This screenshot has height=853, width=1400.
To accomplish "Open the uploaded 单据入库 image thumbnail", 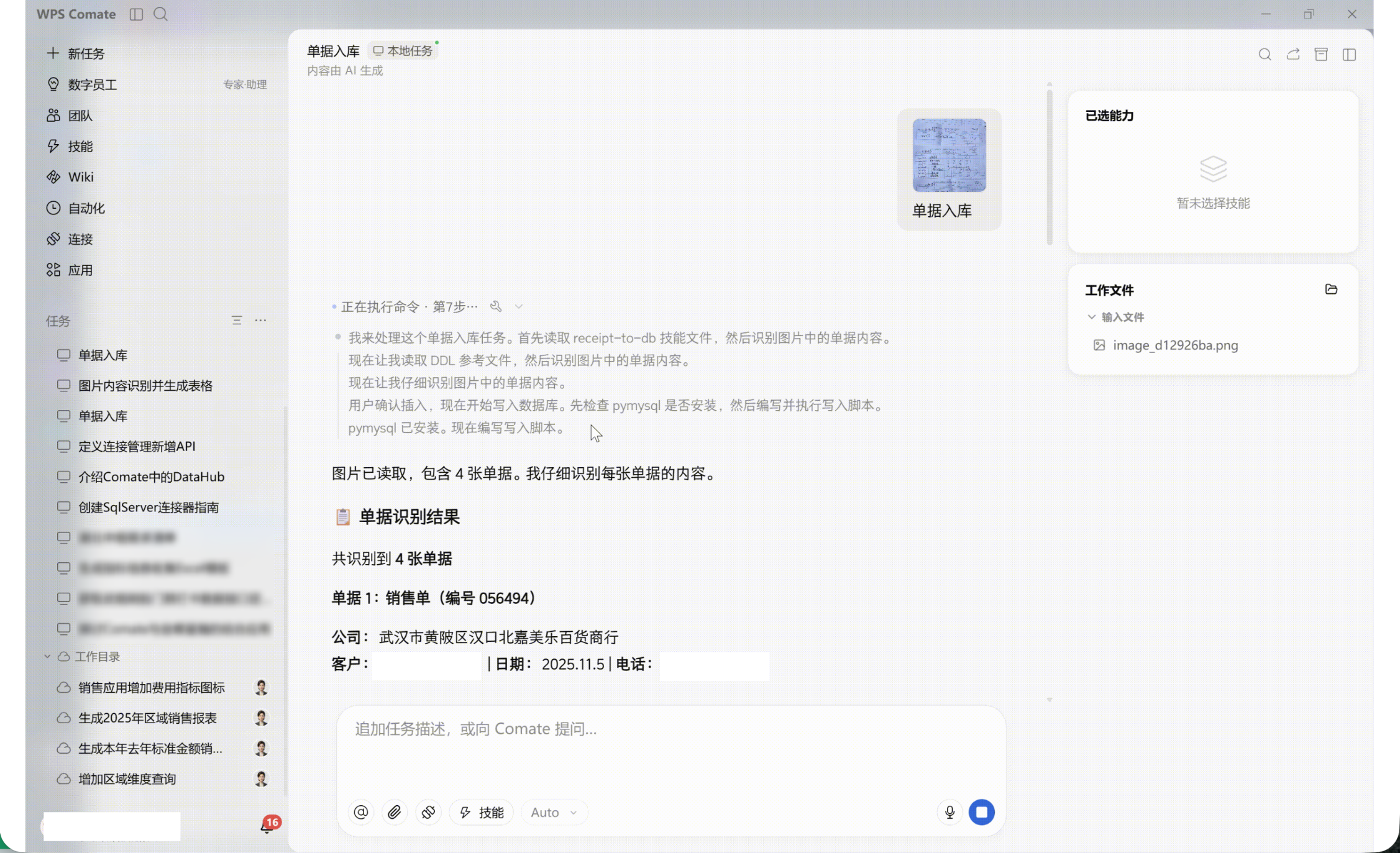I will 949,156.
